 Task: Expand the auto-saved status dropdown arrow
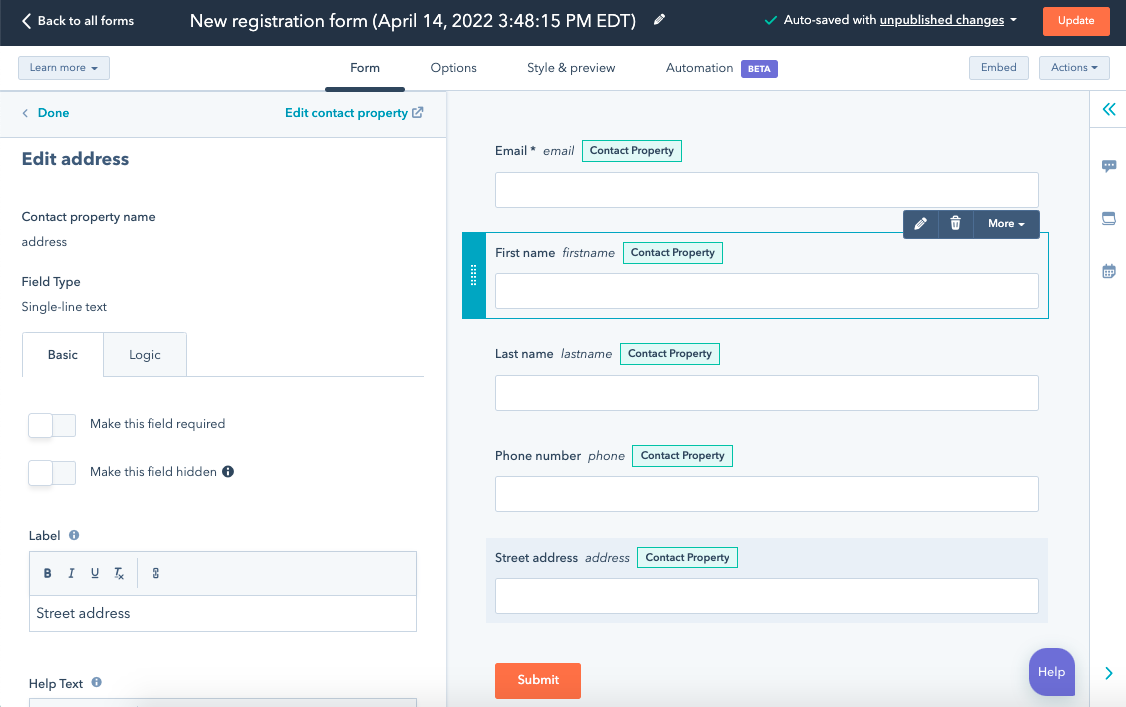(x=1013, y=20)
